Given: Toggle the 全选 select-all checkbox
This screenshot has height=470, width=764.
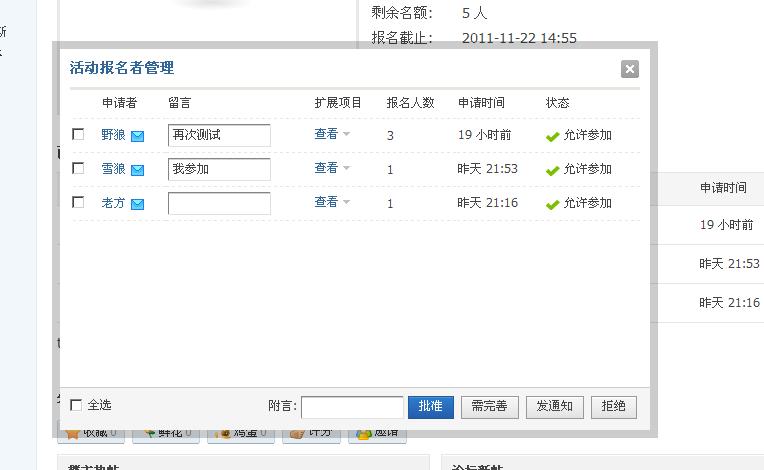Looking at the screenshot, I should [76, 405].
